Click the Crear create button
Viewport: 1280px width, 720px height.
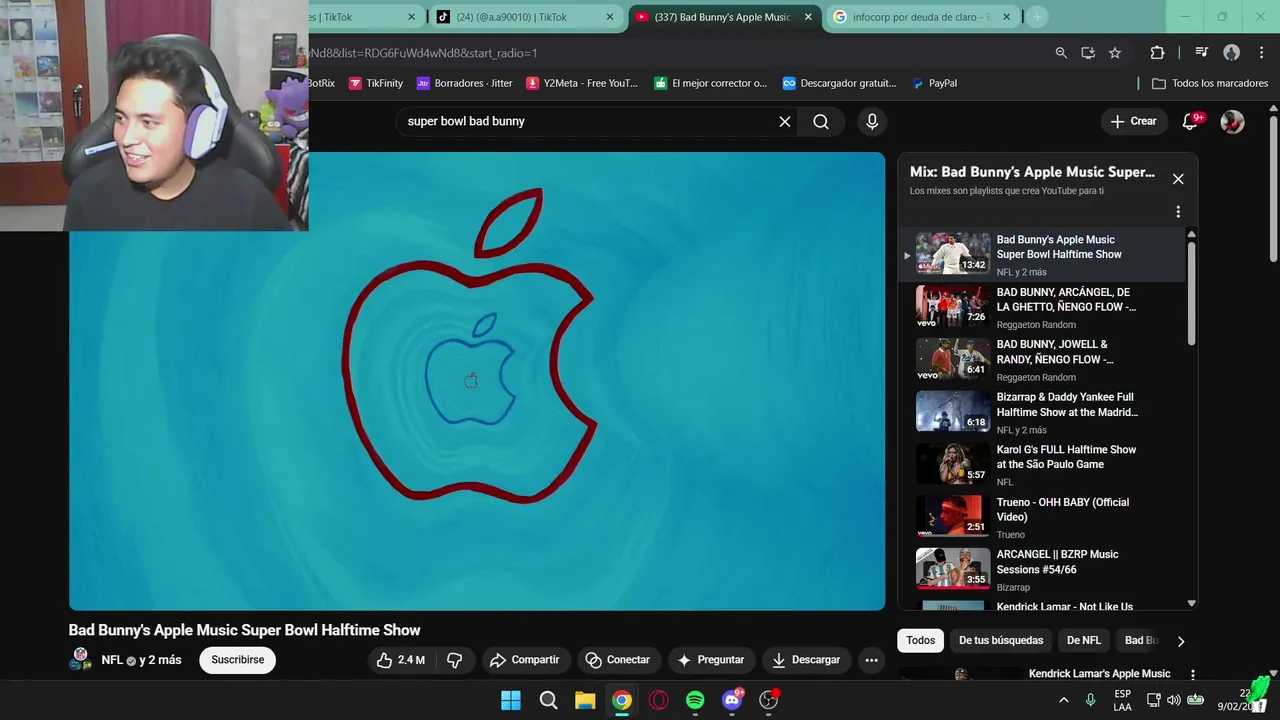coord(1134,122)
